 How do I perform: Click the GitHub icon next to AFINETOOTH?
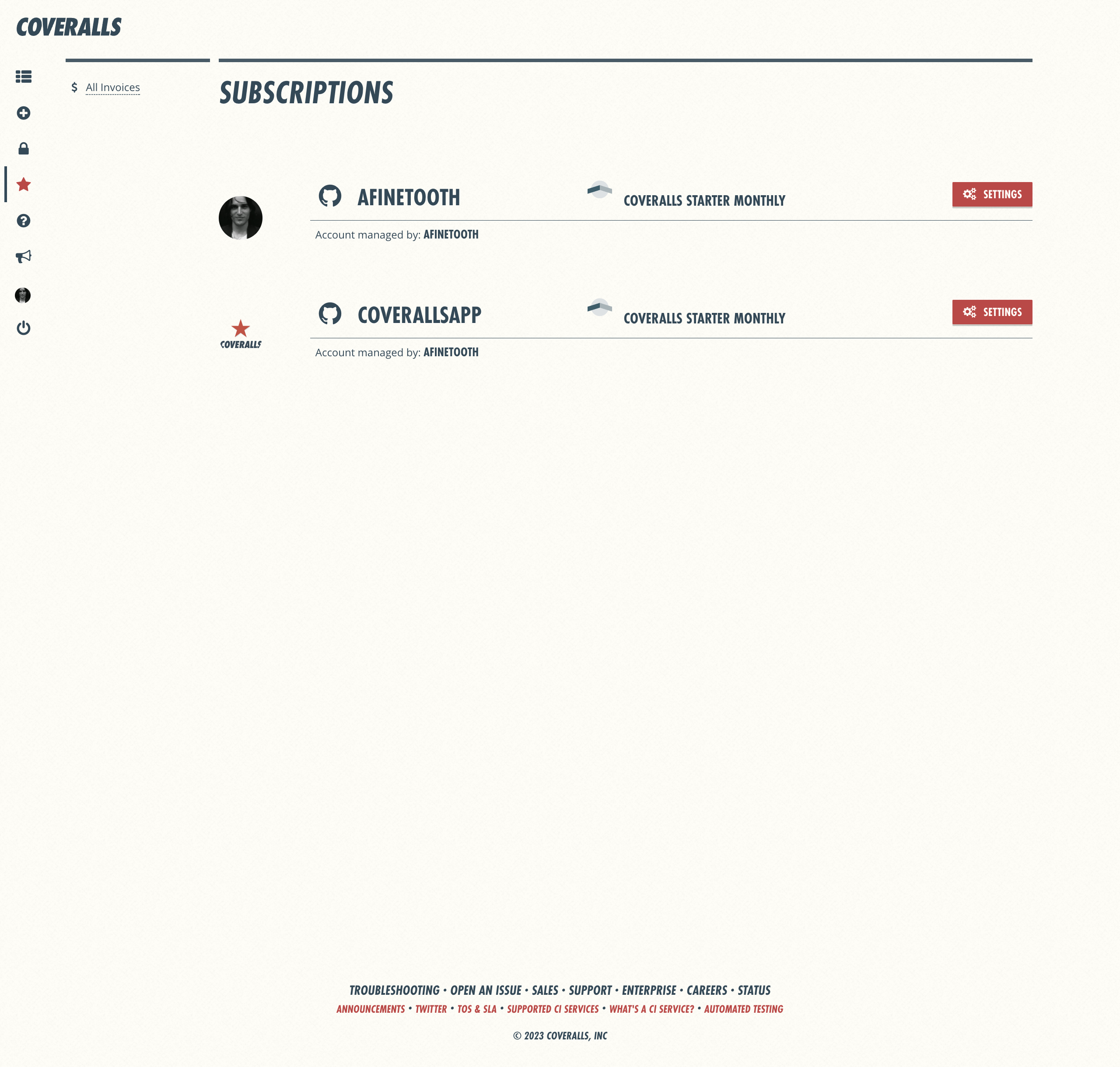(330, 197)
